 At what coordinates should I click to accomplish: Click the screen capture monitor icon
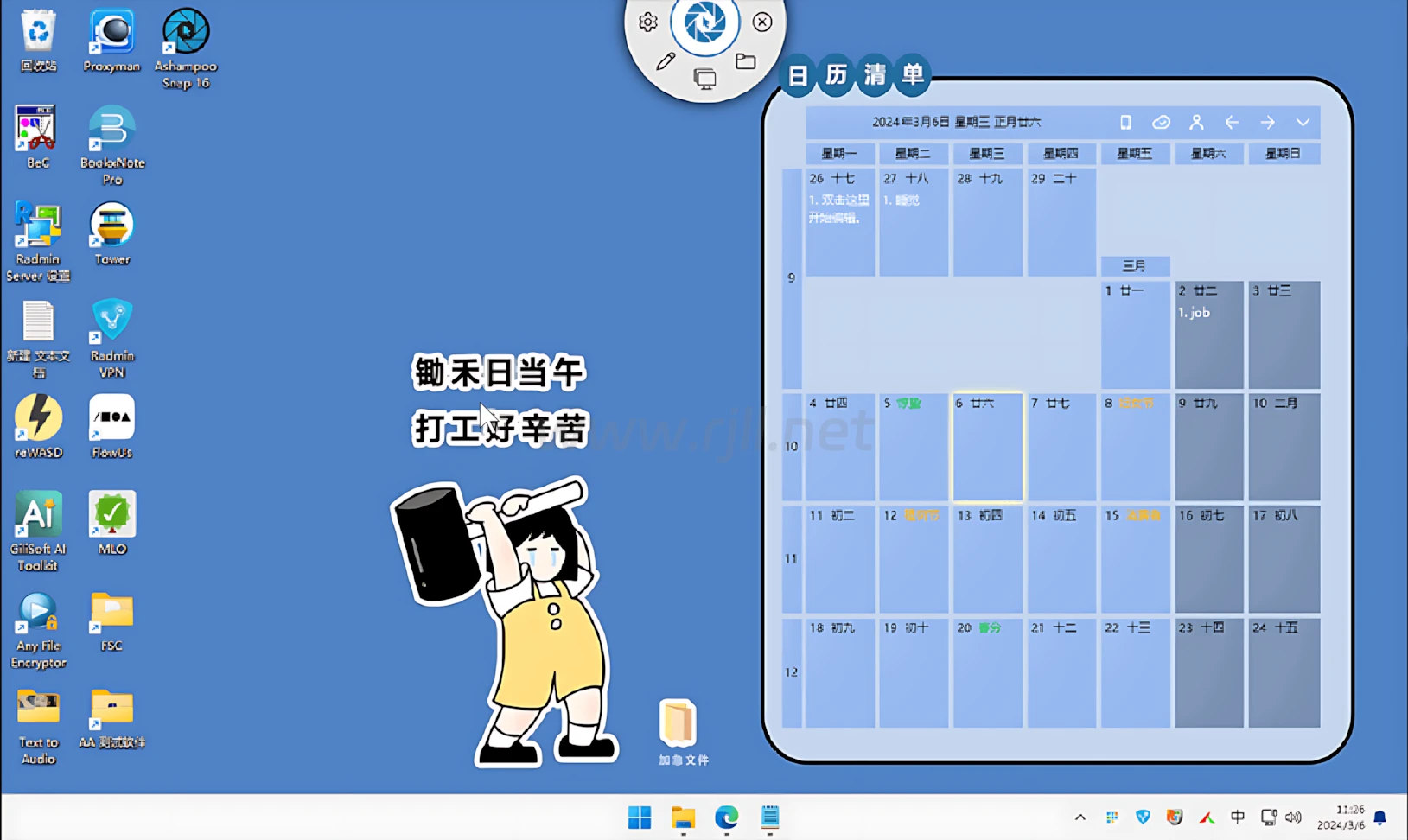pos(704,80)
